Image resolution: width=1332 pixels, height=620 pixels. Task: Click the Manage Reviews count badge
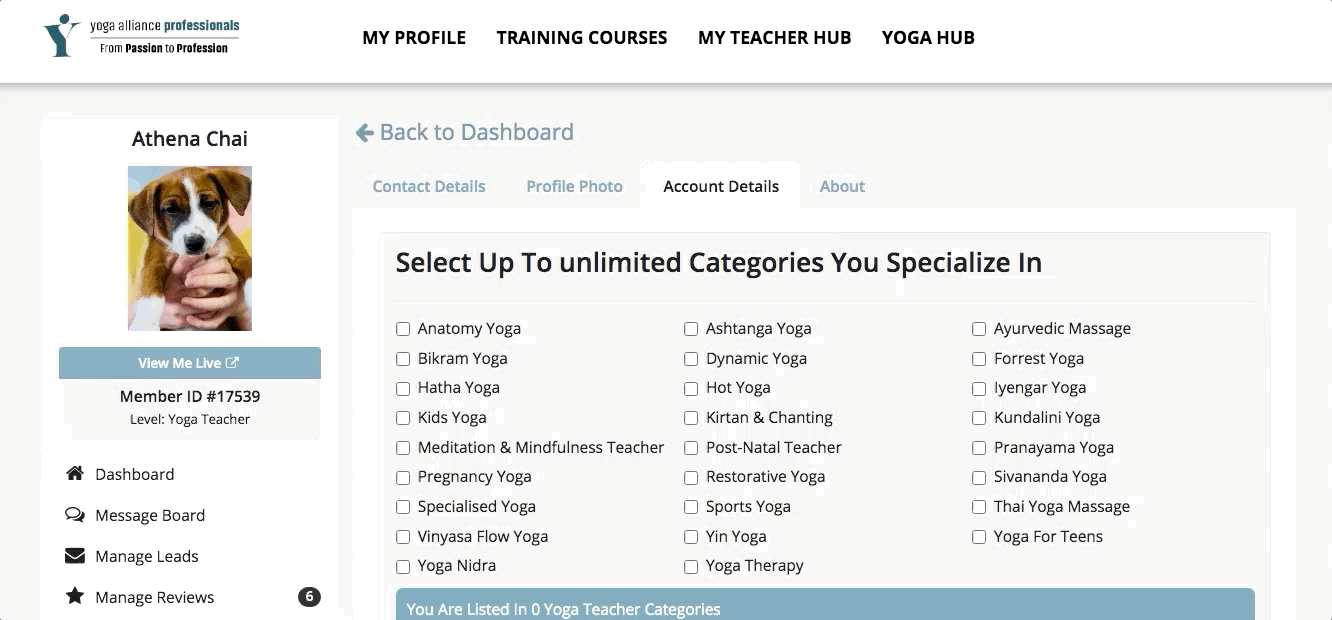[309, 597]
